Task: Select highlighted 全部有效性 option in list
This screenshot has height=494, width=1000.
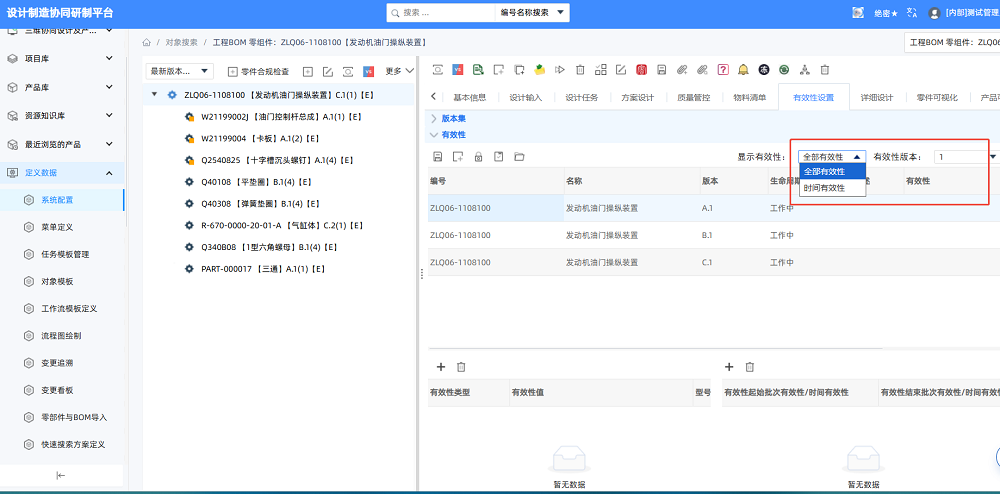Action: tap(832, 171)
